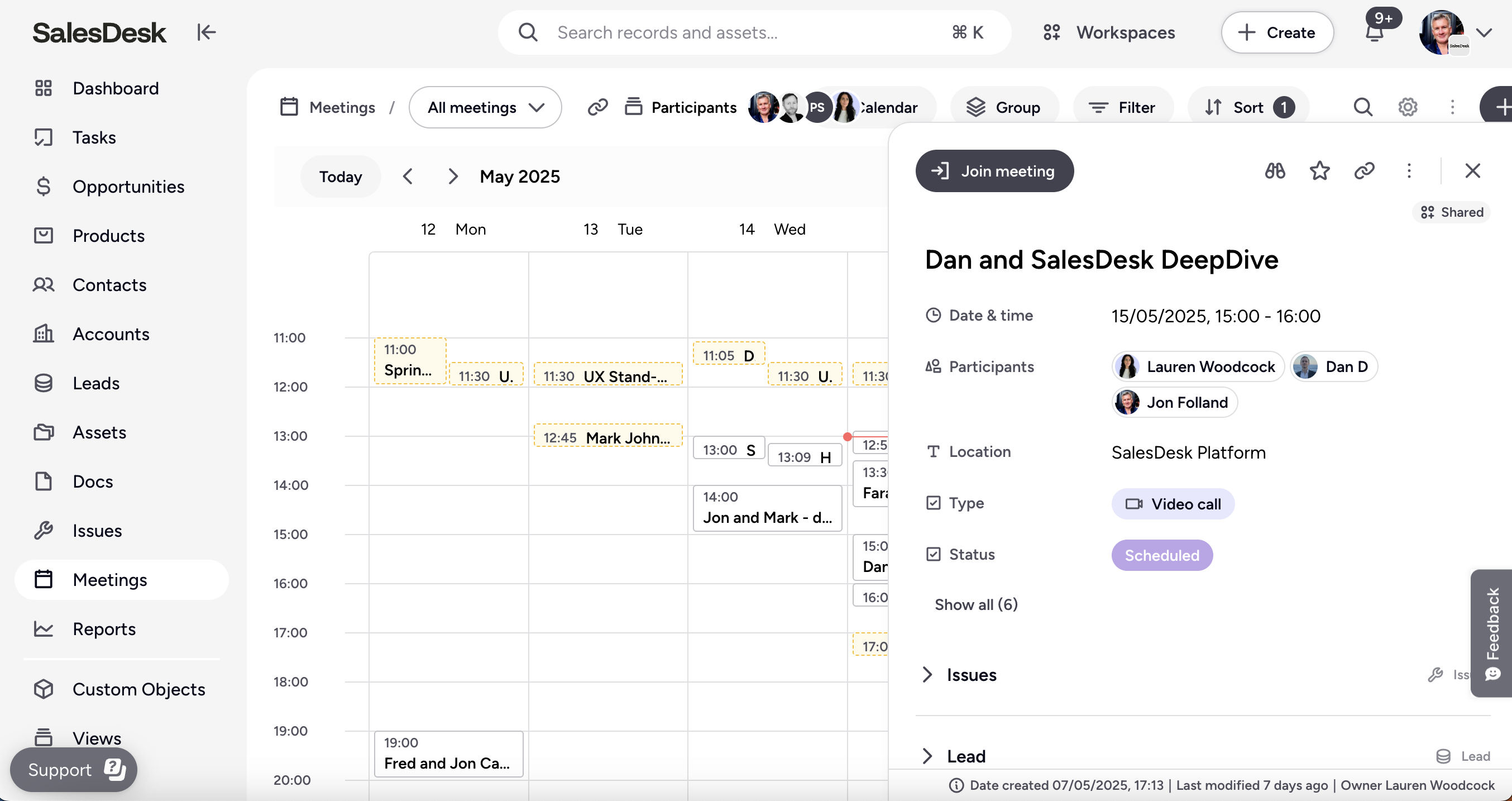Click the binoculars watch icon
This screenshot has height=801, width=1512.
pyautogui.click(x=1274, y=171)
